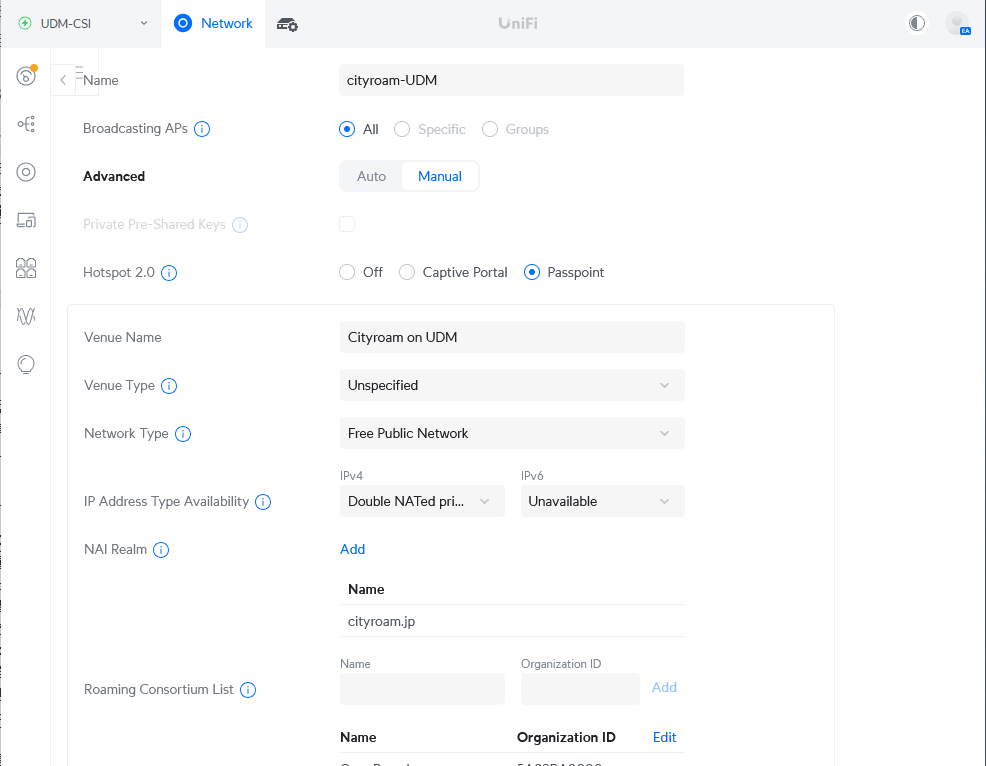986x766 pixels.
Task: Enable Private Pre-Shared Keys checkbox
Action: point(347,224)
